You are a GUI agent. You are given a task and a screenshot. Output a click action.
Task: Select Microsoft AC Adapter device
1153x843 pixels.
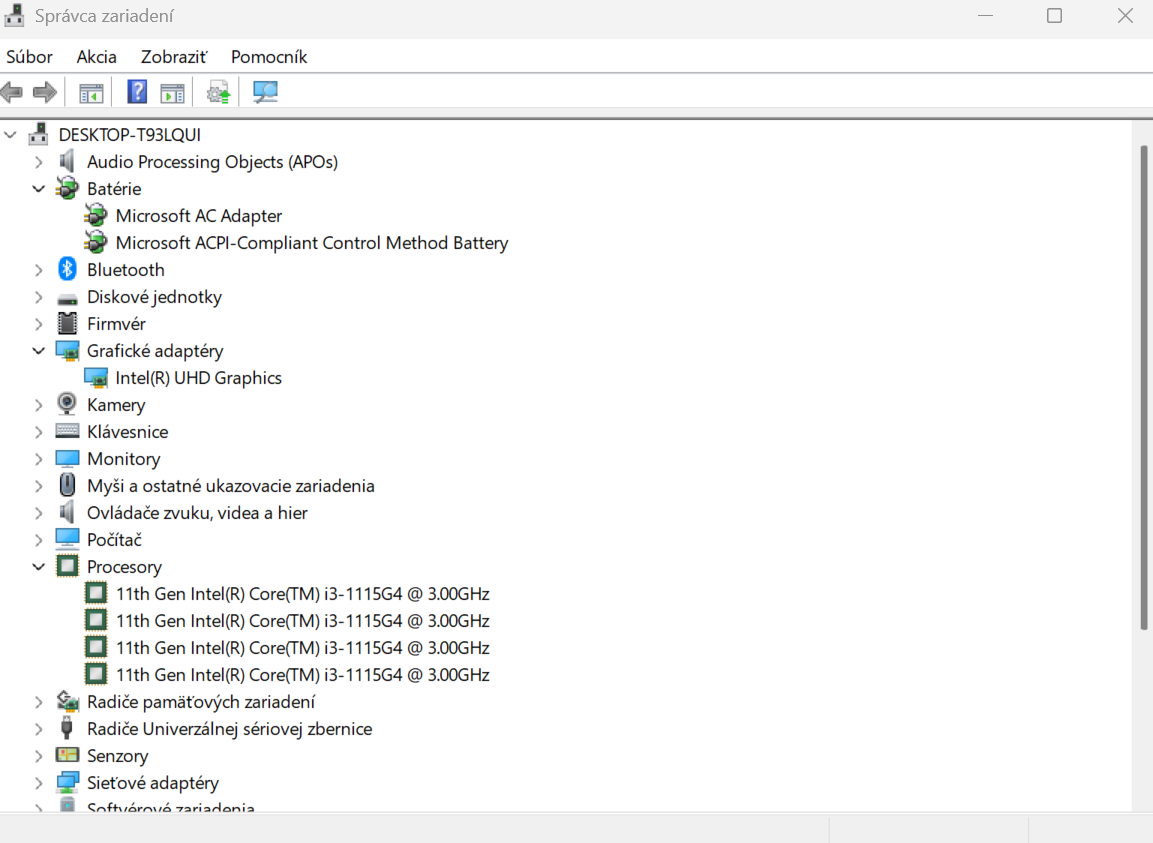199,215
